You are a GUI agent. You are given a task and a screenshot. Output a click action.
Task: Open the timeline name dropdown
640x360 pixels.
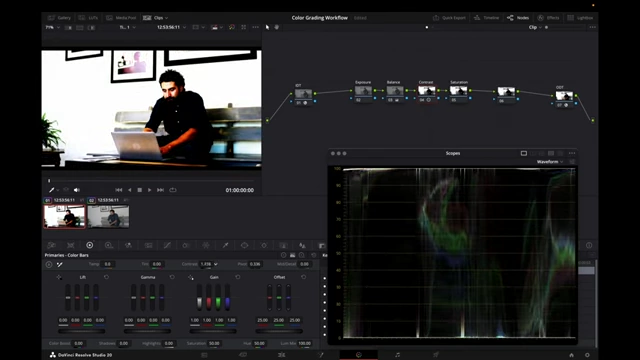click(127, 27)
